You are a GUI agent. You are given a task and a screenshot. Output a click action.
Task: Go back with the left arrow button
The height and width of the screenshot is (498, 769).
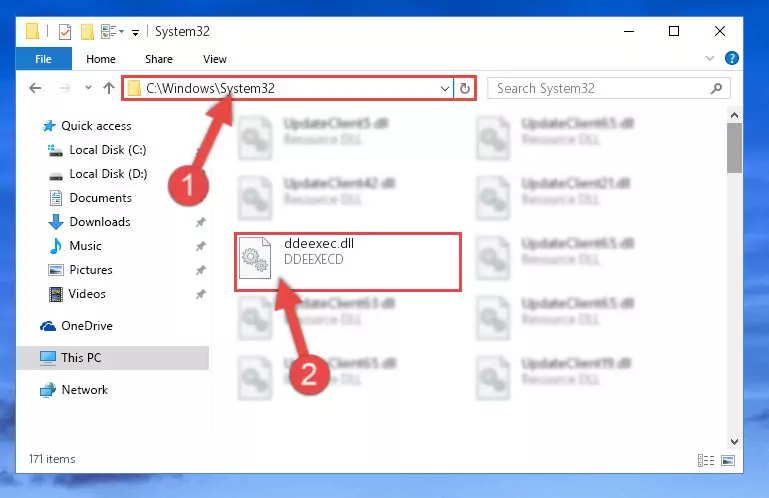pos(35,88)
